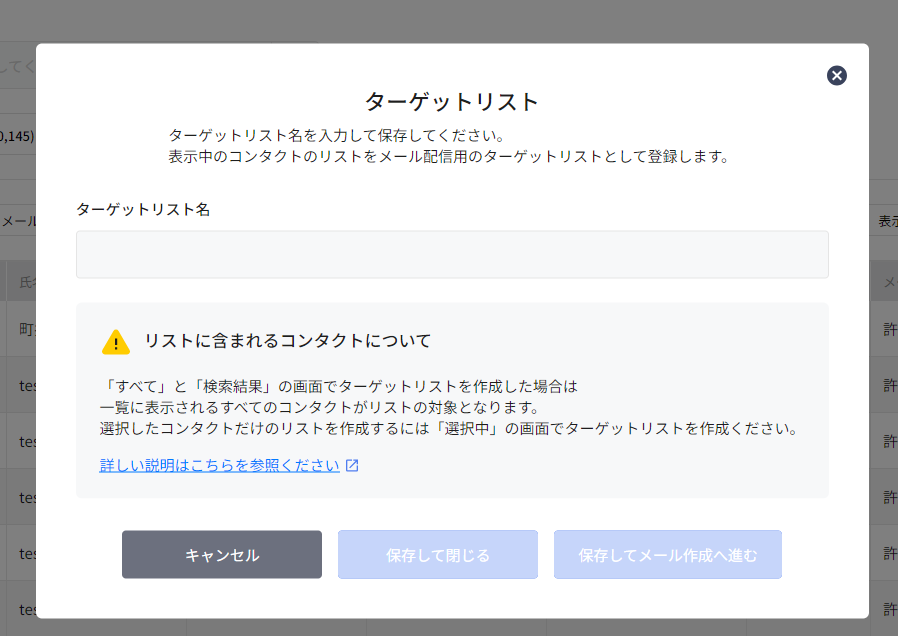
Task: Click 保存してメール作成へ進む button
Action: (667, 554)
